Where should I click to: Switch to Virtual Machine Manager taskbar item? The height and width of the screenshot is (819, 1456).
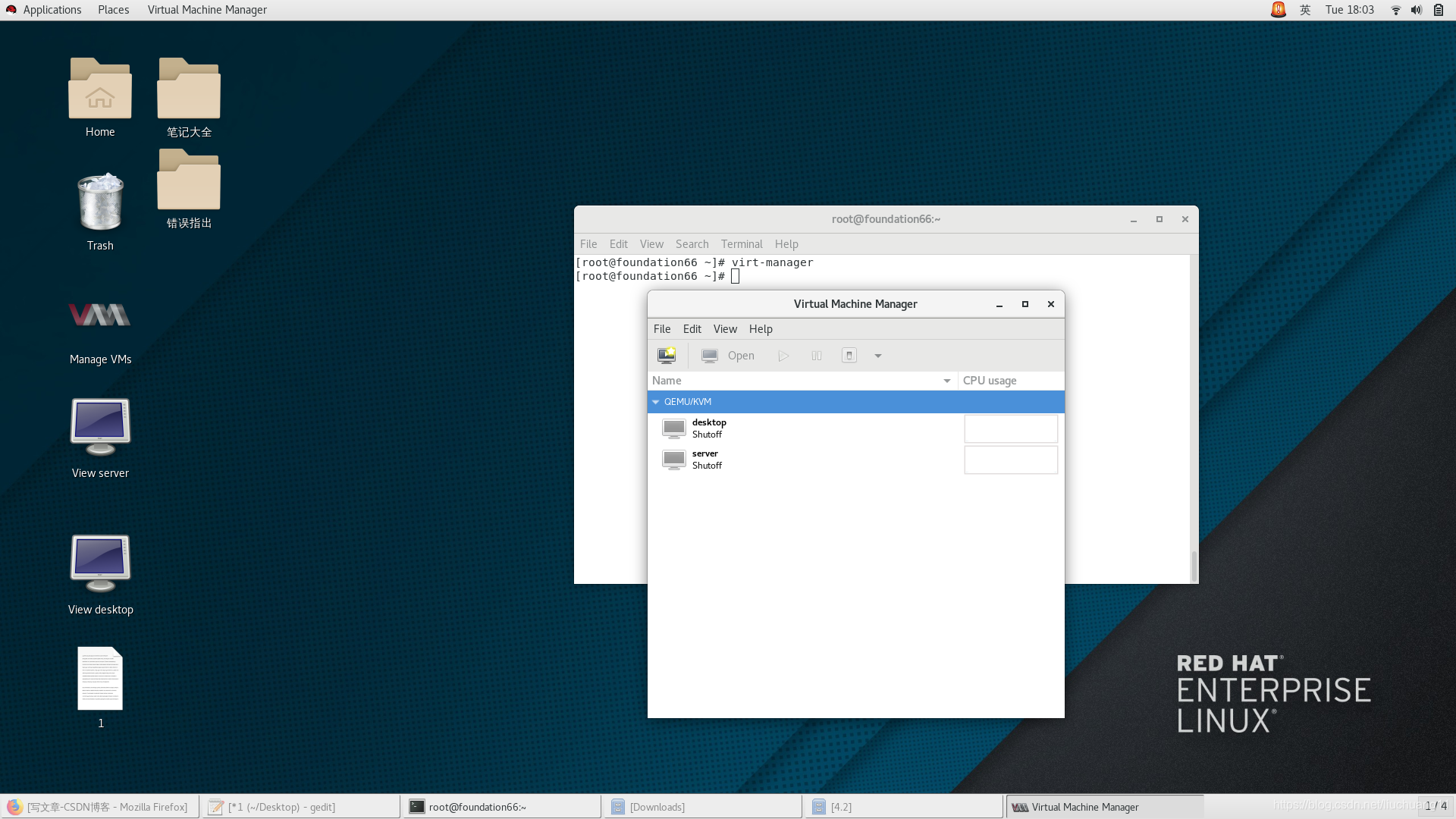(x=1105, y=807)
